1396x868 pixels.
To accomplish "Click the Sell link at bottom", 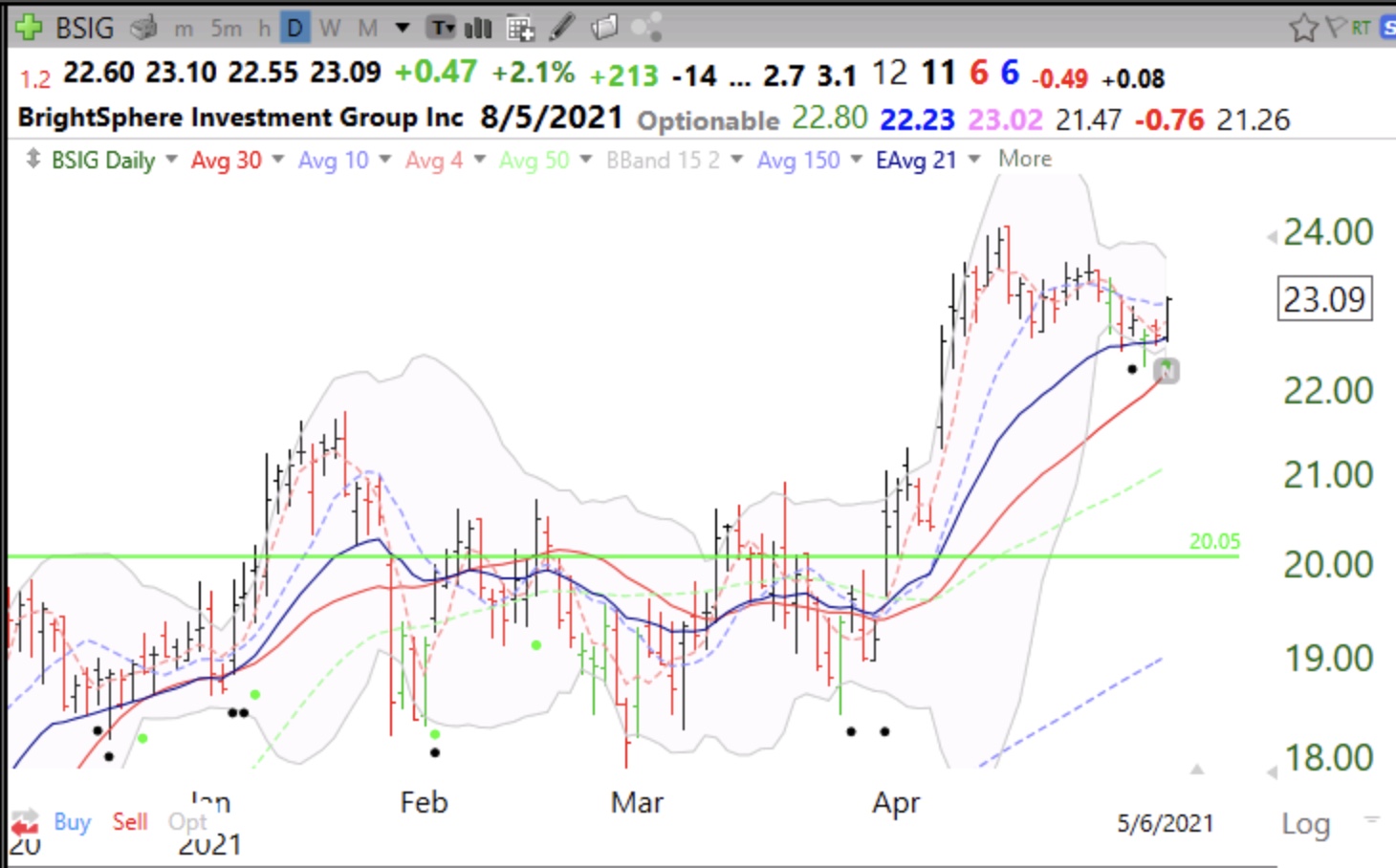I will coord(130,822).
